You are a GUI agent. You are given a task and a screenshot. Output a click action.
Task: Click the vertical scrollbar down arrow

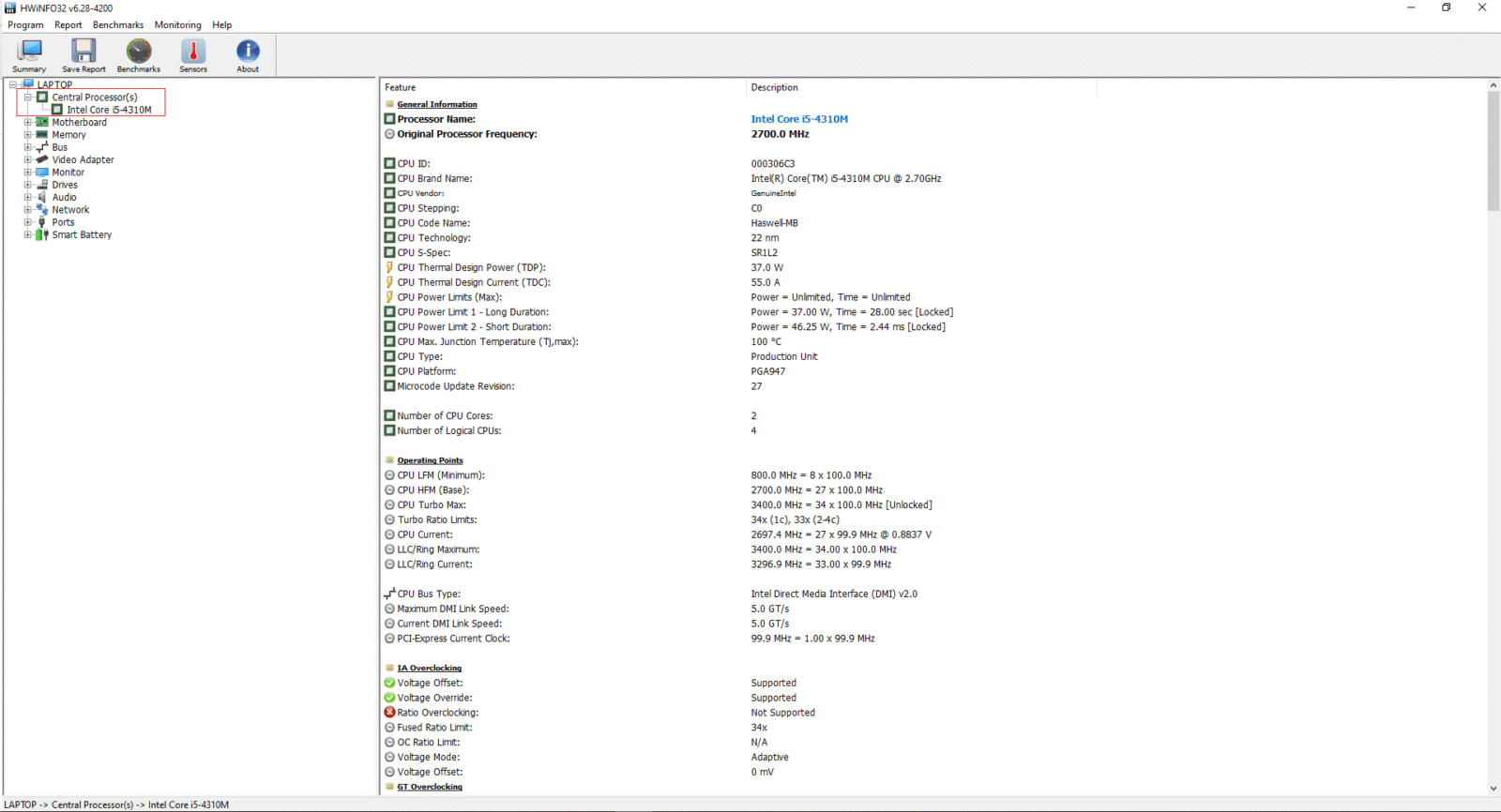pos(1493,789)
